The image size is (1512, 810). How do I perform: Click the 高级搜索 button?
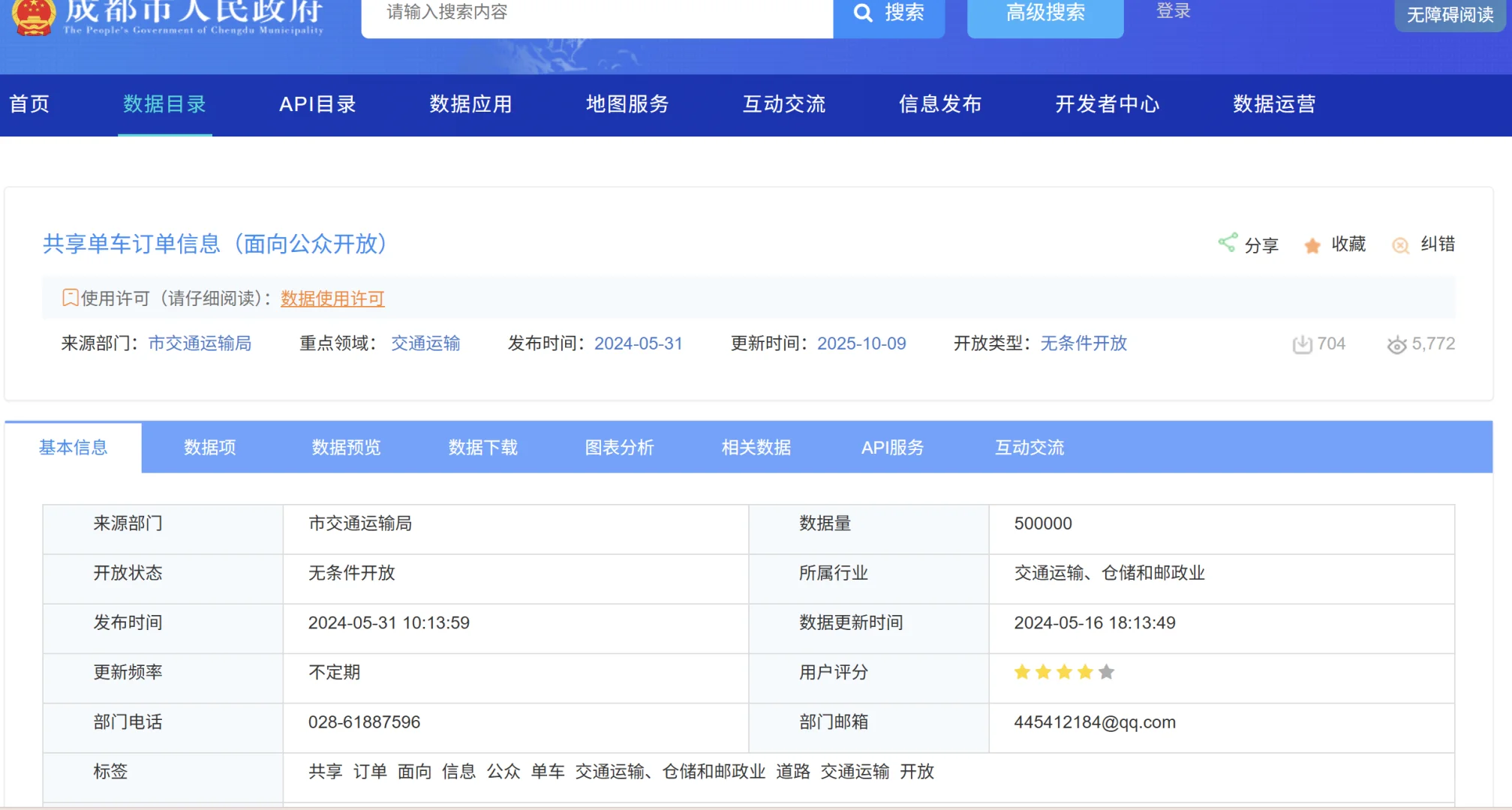(1045, 13)
